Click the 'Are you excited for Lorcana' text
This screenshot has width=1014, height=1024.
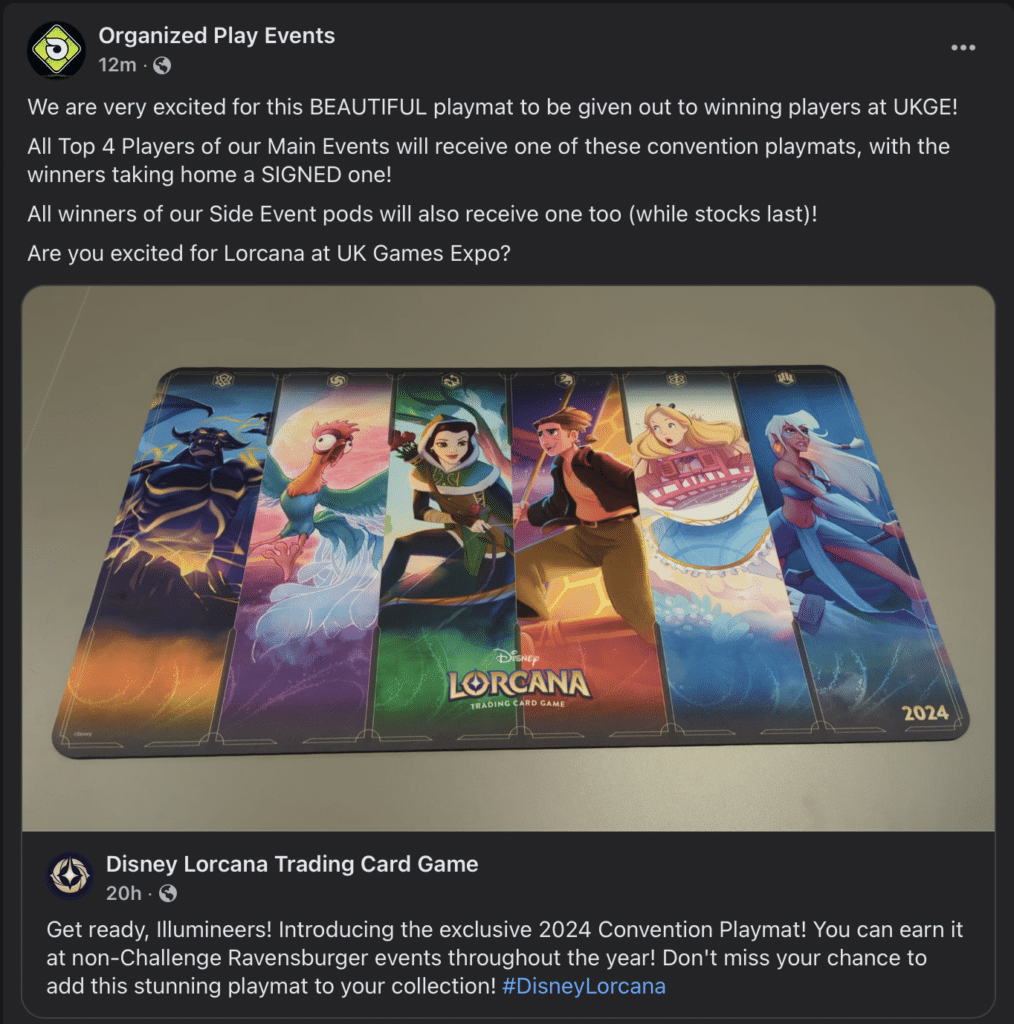click(269, 253)
